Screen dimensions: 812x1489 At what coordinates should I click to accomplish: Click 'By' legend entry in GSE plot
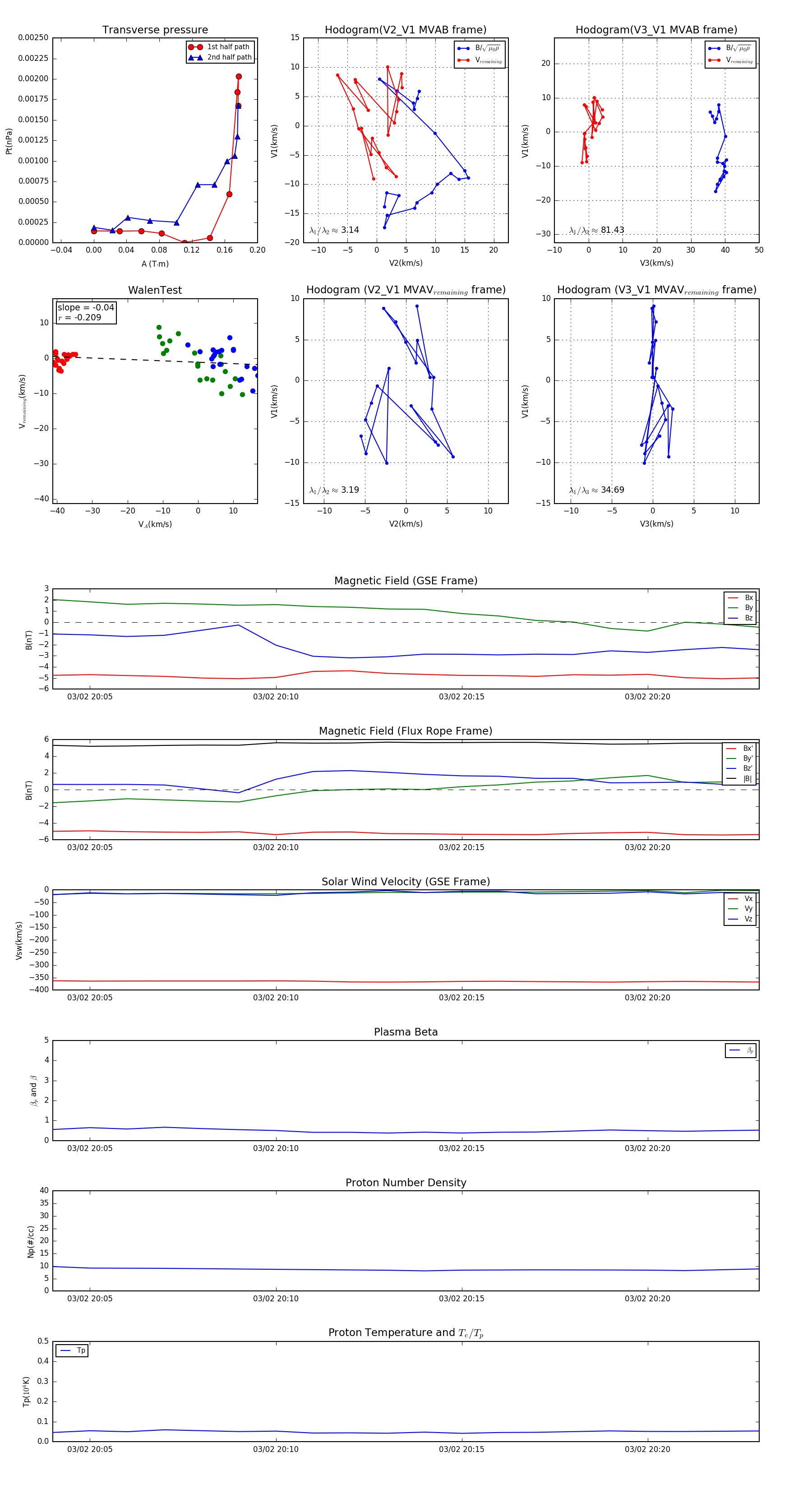[741, 607]
